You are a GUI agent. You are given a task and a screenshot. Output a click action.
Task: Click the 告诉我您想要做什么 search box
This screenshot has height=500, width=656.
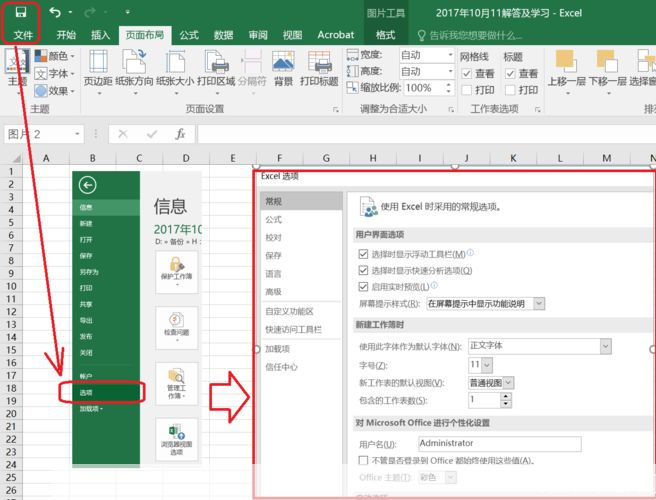[470, 35]
